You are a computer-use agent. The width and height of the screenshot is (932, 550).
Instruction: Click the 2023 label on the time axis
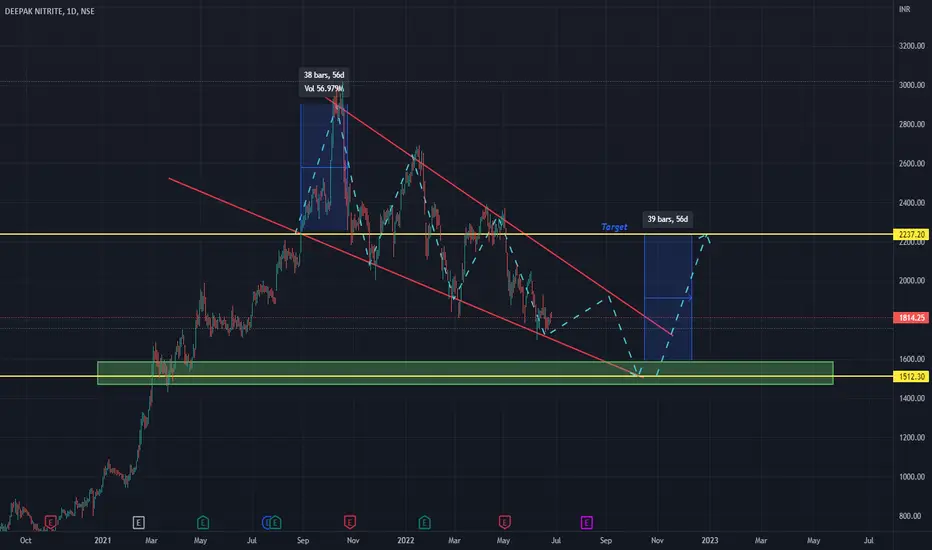tap(710, 540)
